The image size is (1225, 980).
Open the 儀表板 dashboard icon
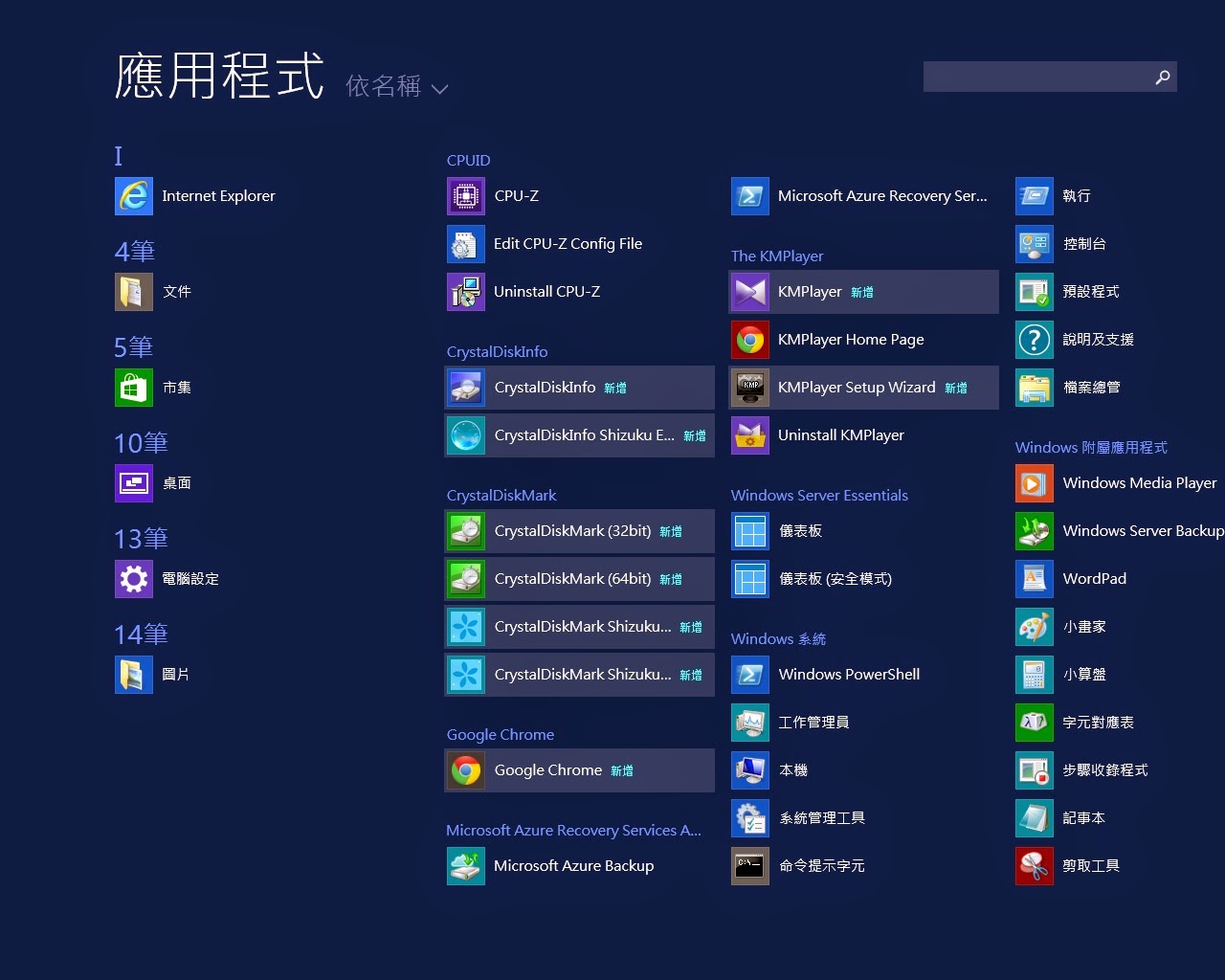click(750, 531)
